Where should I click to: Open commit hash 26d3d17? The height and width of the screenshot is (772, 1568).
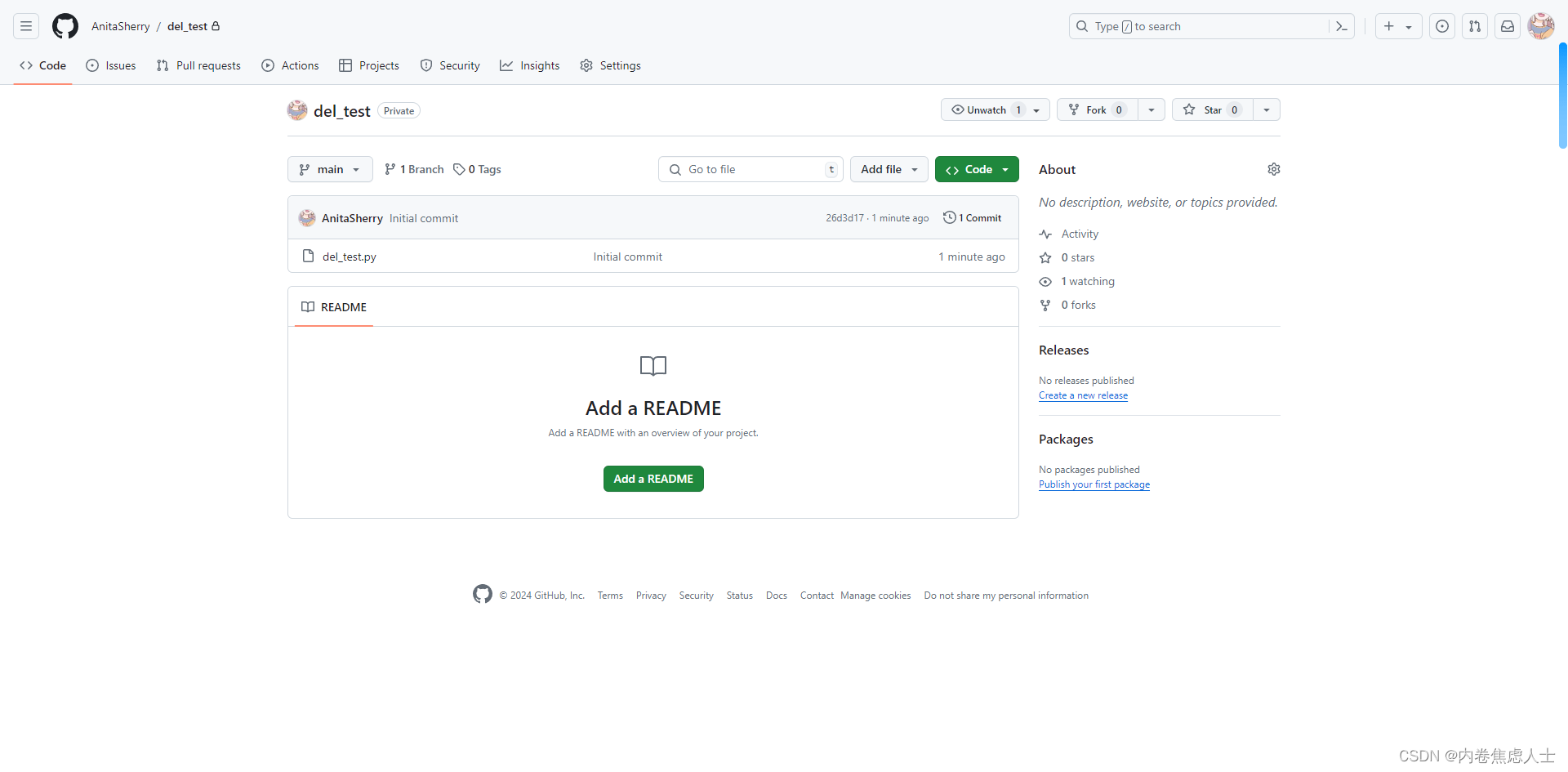tap(844, 218)
